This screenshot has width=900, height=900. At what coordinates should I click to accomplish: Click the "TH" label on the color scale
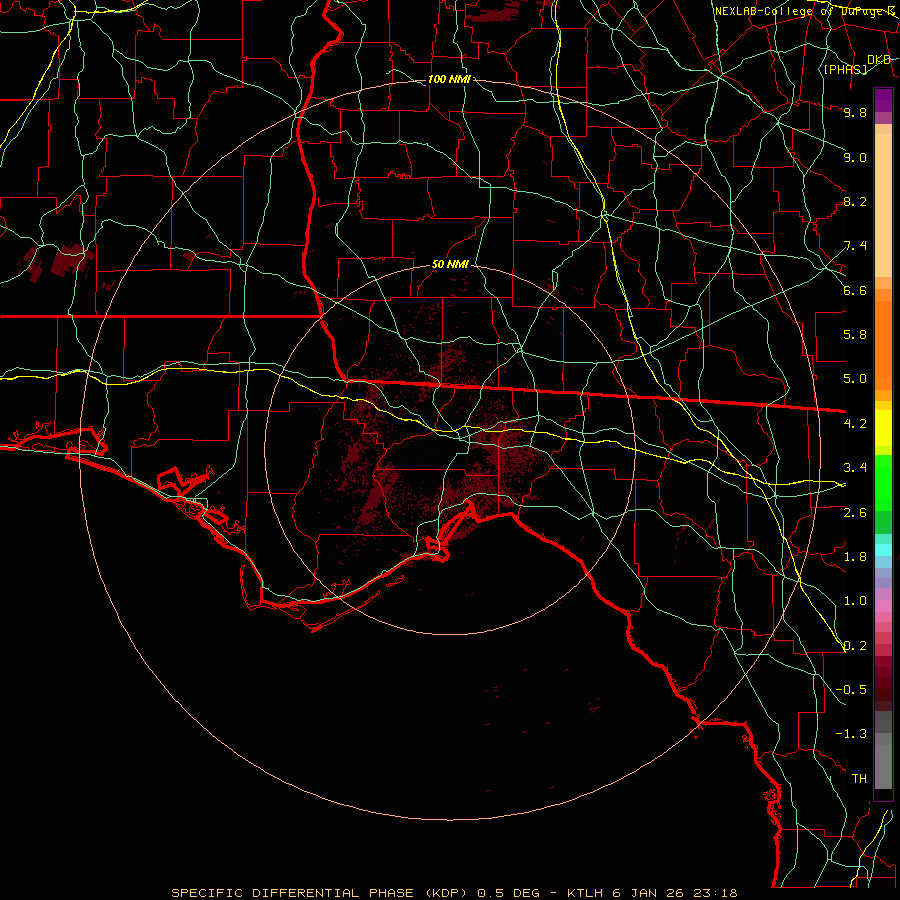[x=859, y=779]
